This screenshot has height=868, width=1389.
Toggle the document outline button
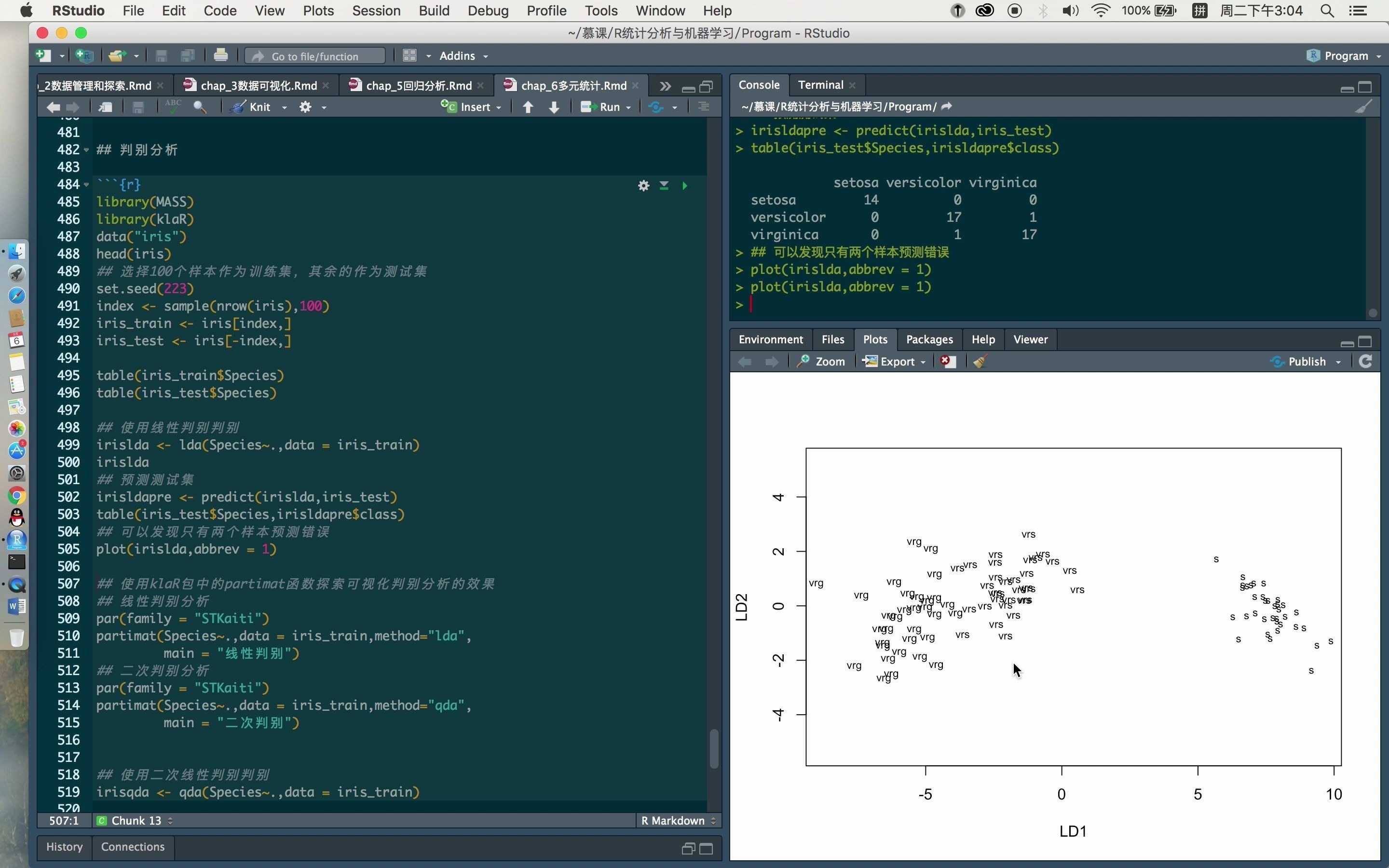click(704, 107)
